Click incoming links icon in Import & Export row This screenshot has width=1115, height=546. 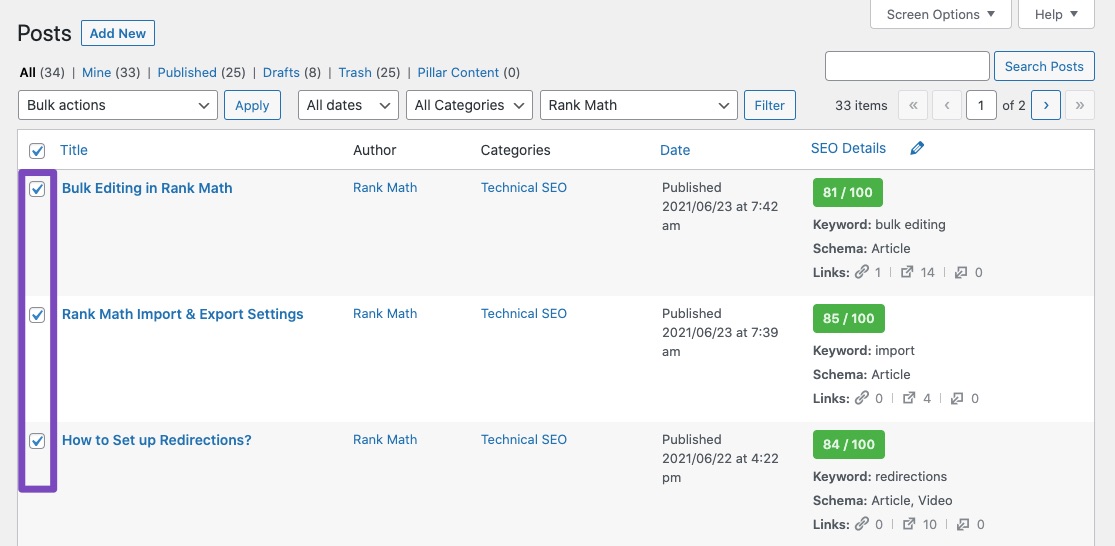tap(957, 398)
